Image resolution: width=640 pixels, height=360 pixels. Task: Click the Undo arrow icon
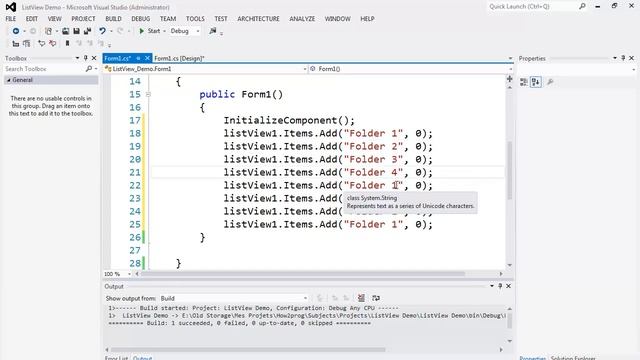point(102,31)
